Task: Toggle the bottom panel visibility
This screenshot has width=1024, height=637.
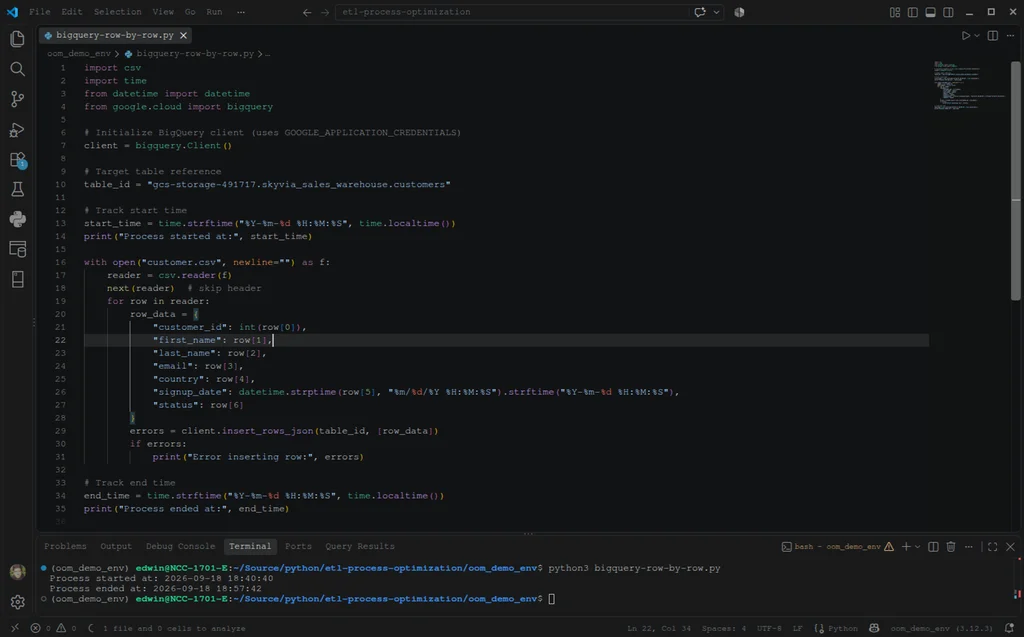Action: point(931,12)
